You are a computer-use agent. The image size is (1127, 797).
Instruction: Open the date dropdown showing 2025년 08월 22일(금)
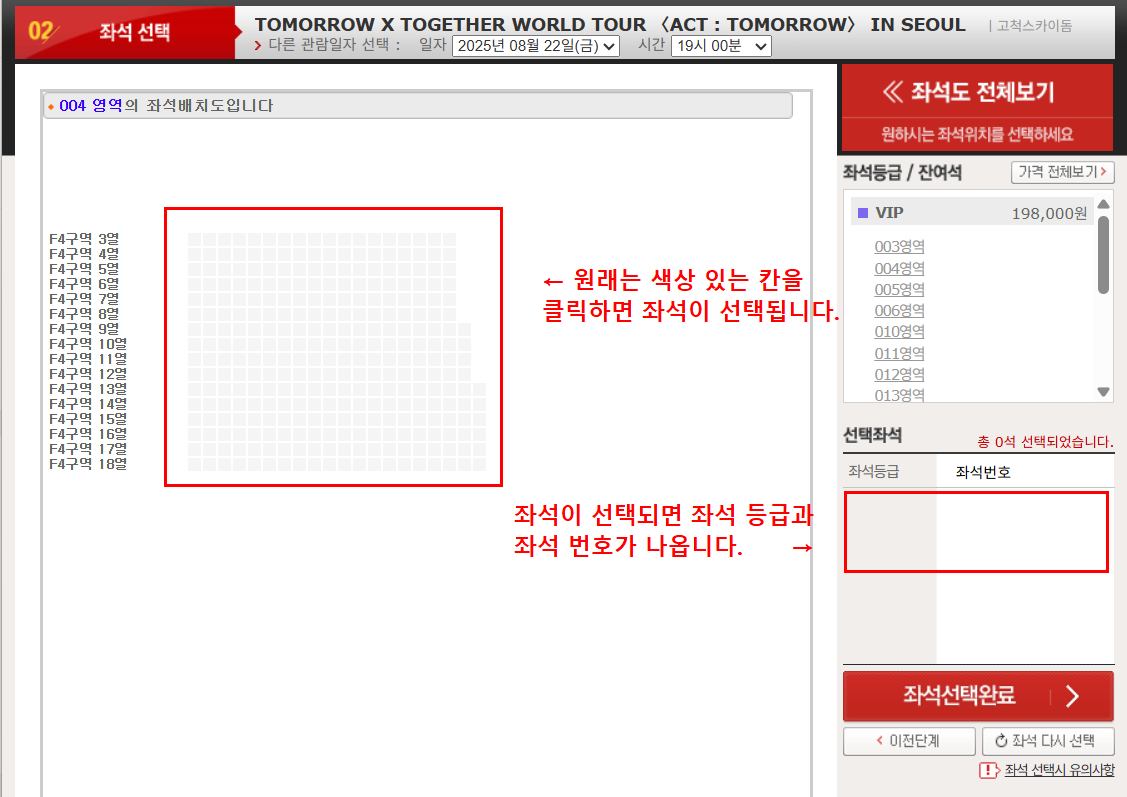(x=535, y=46)
